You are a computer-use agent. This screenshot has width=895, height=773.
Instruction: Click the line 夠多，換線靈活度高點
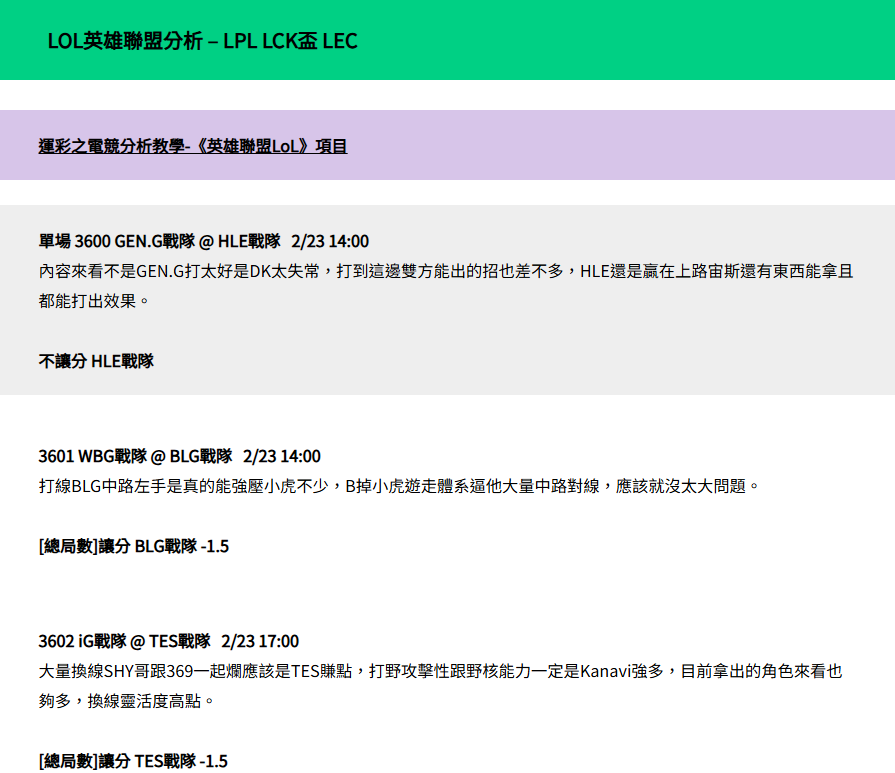coord(127,701)
